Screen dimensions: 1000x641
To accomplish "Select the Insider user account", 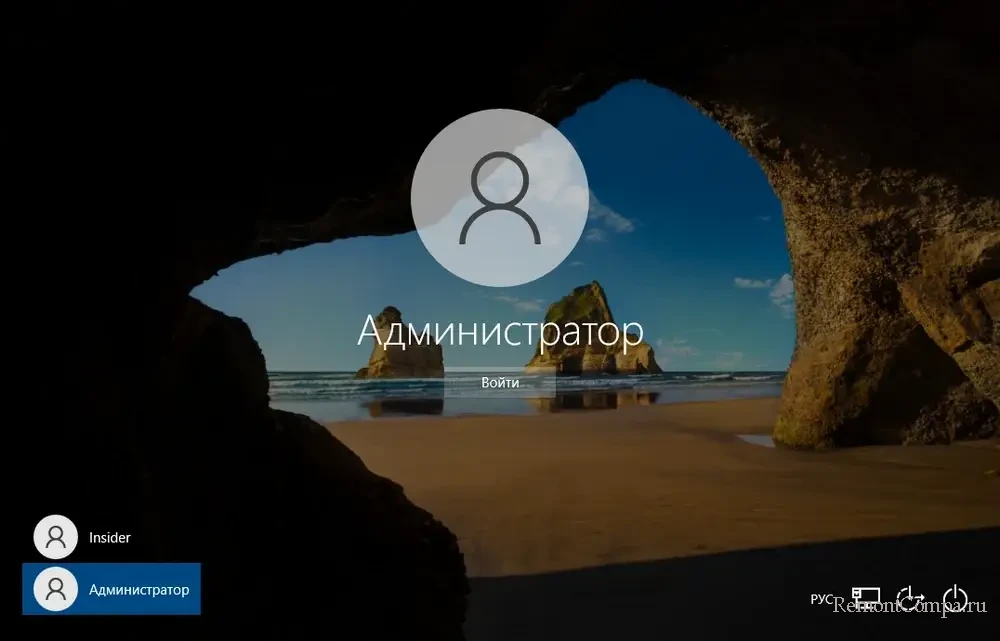I will tap(111, 537).
